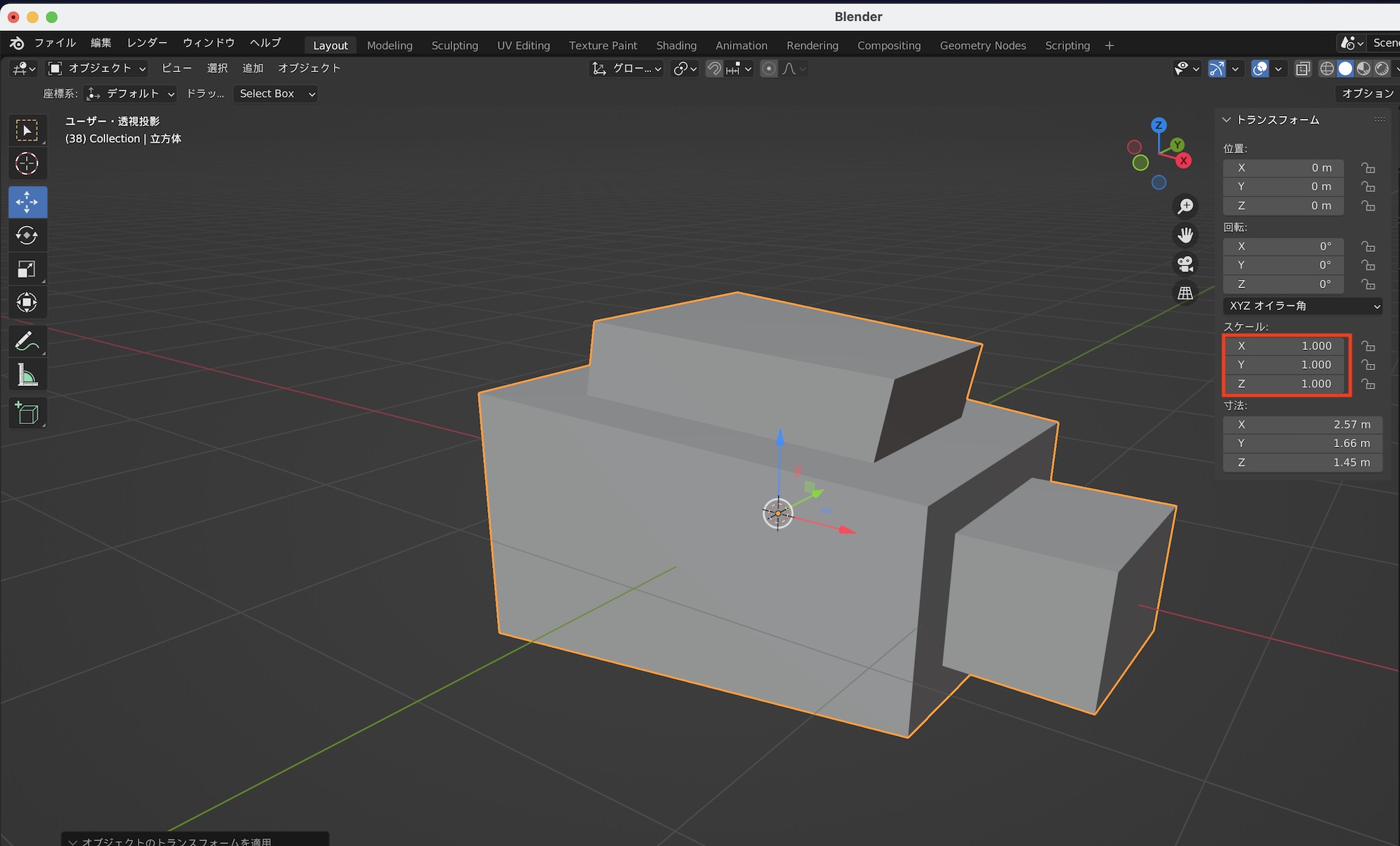The image size is (1400, 846).
Task: Switch to the Sculpting workspace tab
Action: [454, 45]
